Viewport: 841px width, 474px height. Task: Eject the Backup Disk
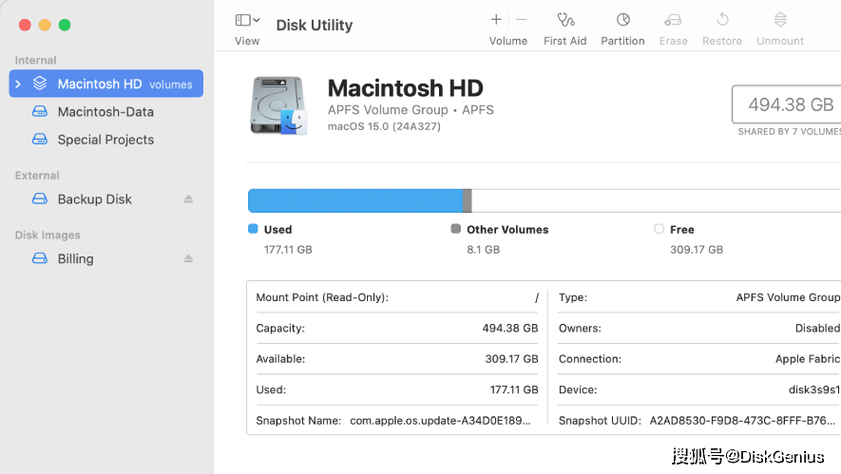pos(188,199)
